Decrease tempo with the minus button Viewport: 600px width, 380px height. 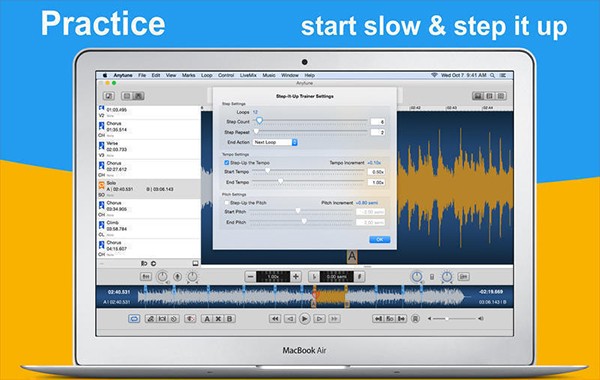pos(250,277)
